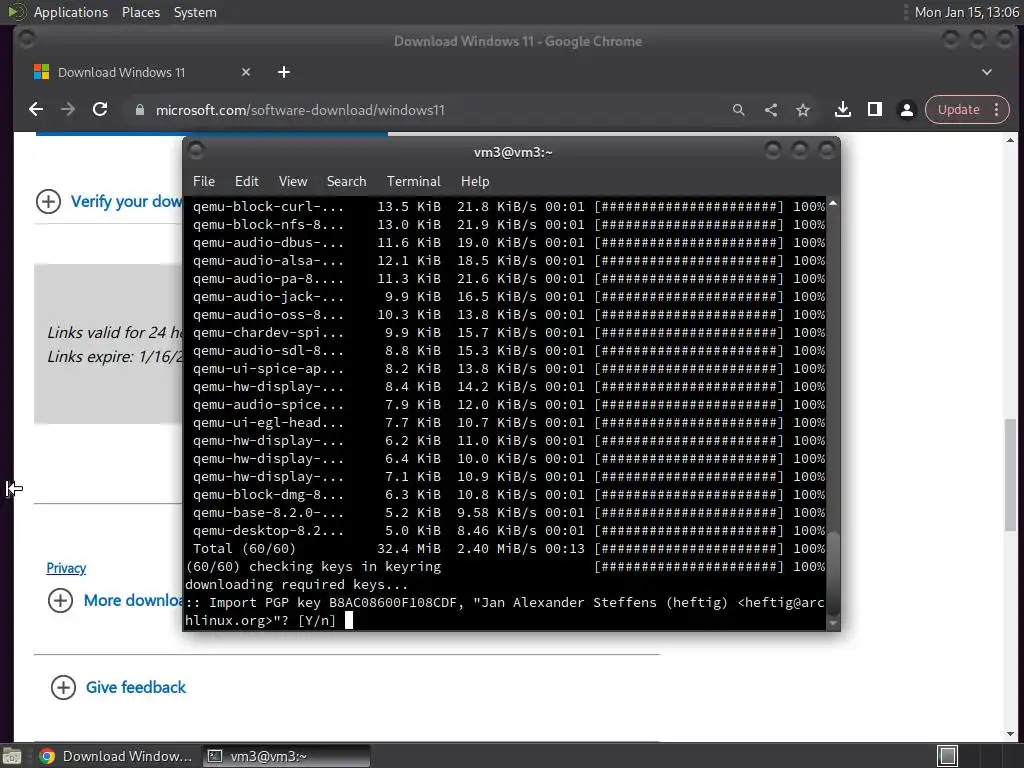Open the Chrome three-dot menu

[997, 110]
